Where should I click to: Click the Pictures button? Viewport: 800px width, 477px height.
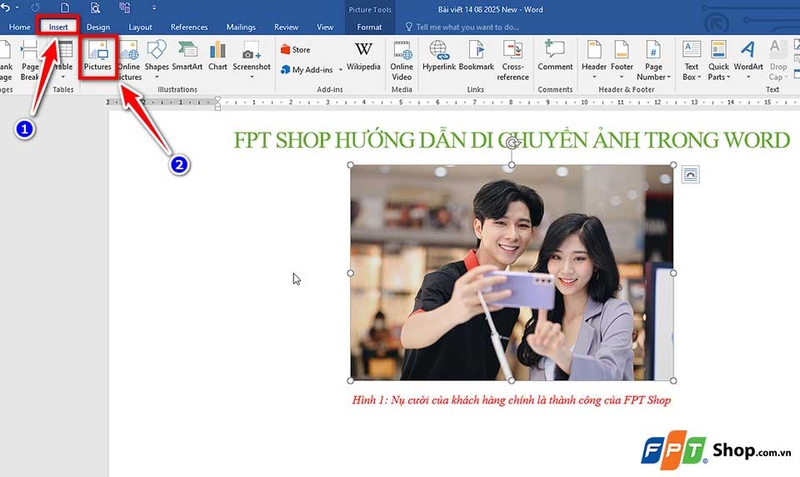(x=97, y=57)
